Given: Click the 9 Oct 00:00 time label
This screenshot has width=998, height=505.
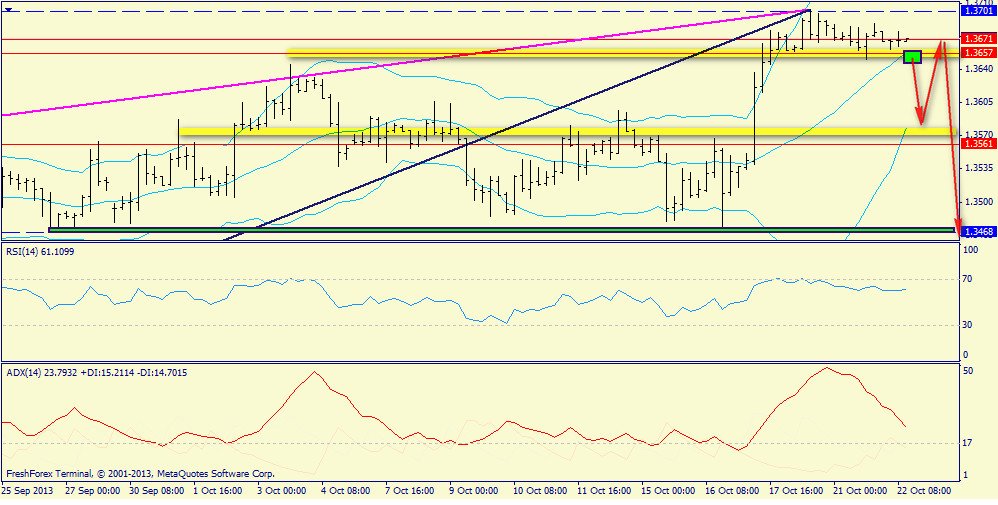Looking at the screenshot, I should pyautogui.click(x=475, y=491).
